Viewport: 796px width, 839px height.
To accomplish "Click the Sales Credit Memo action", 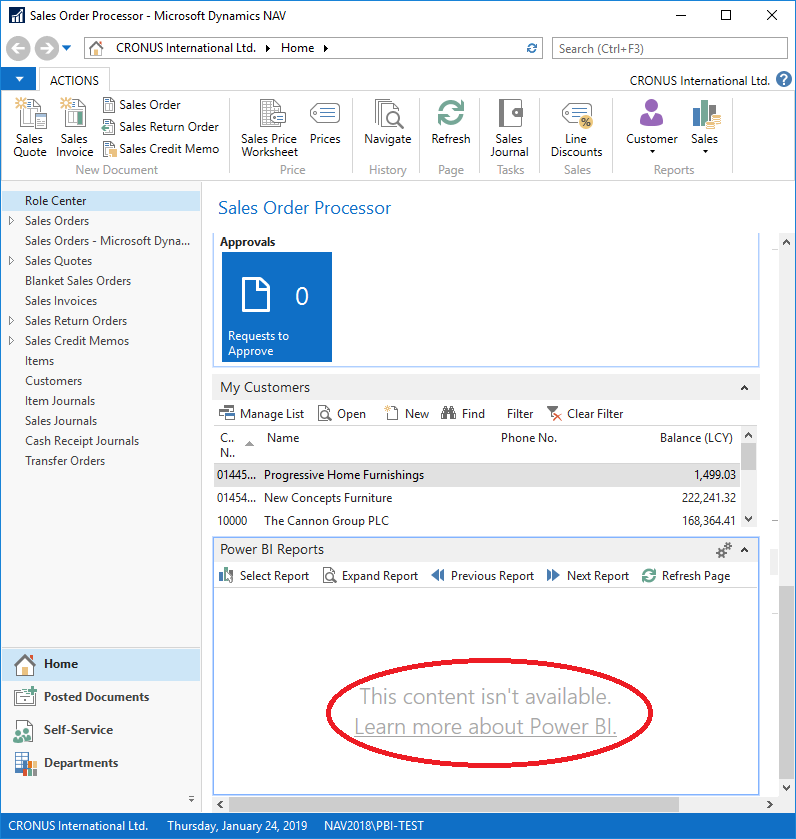I will [160, 149].
